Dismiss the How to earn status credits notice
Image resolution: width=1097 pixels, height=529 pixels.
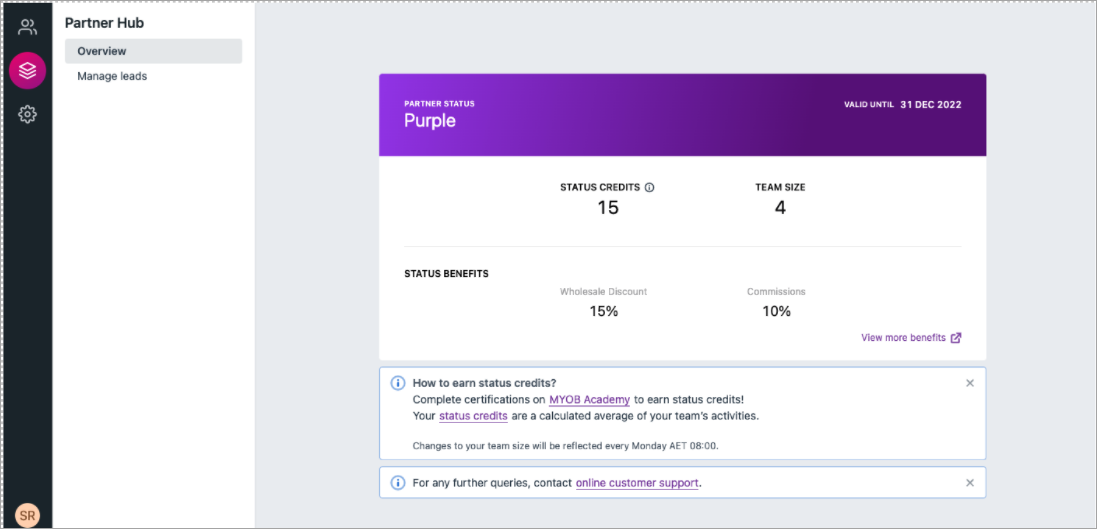tap(969, 383)
